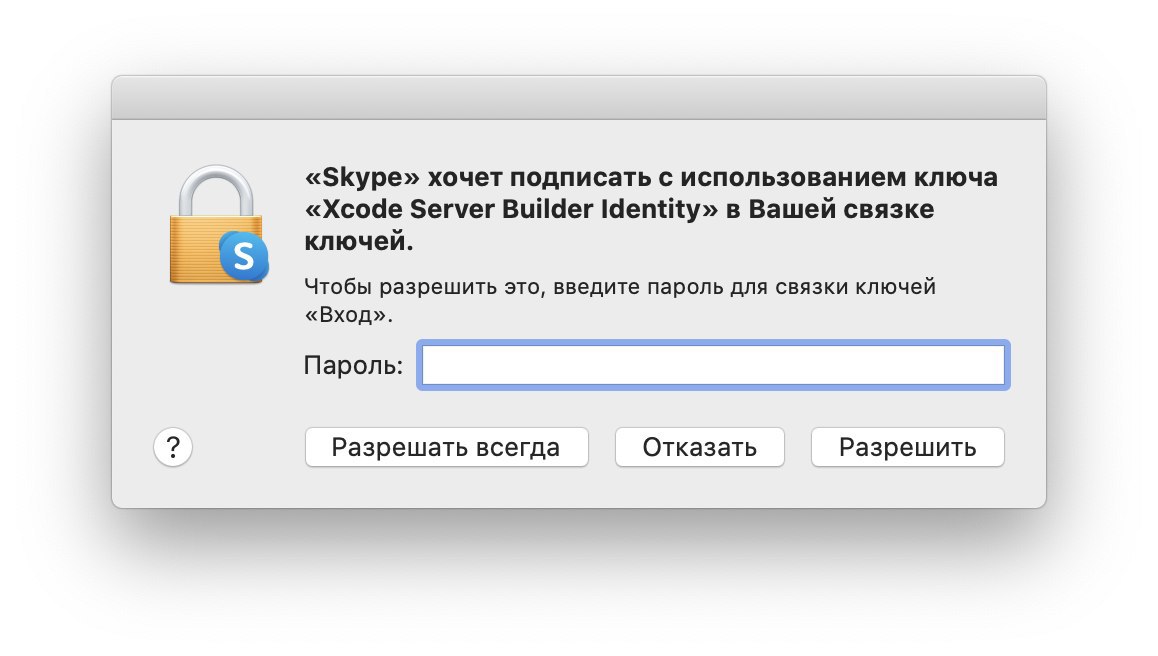
Task: Allow signing with the Разрешить button
Action: [907, 447]
